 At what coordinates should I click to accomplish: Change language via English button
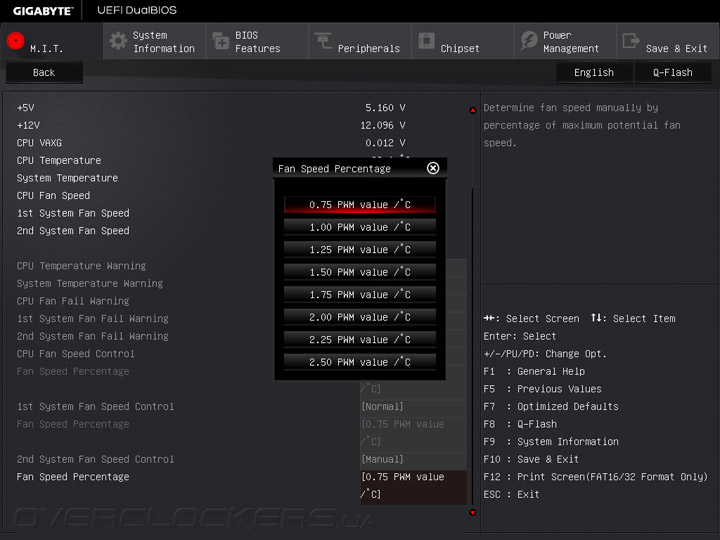[594, 73]
